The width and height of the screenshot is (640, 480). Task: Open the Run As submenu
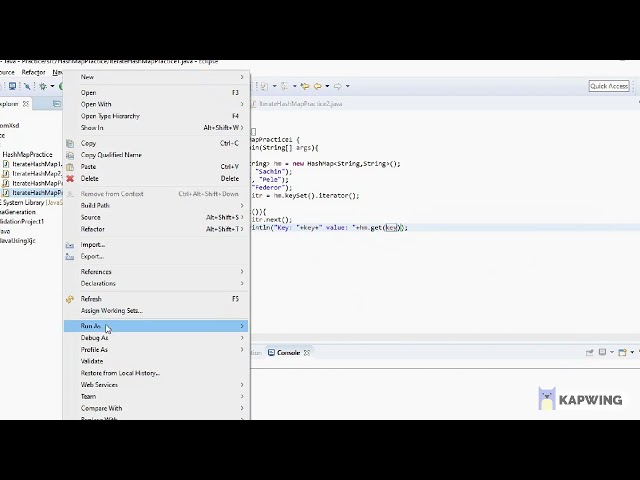156,326
